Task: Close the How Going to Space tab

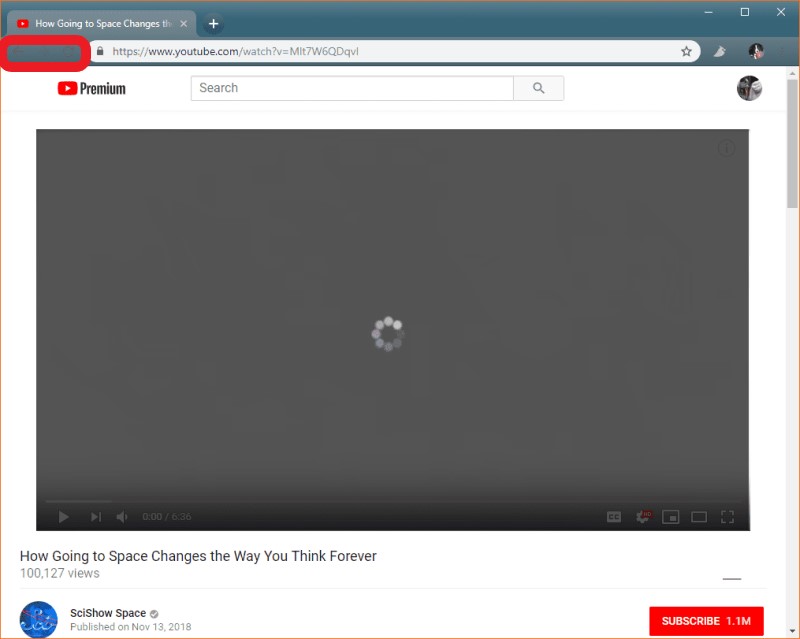Action: tap(184, 23)
